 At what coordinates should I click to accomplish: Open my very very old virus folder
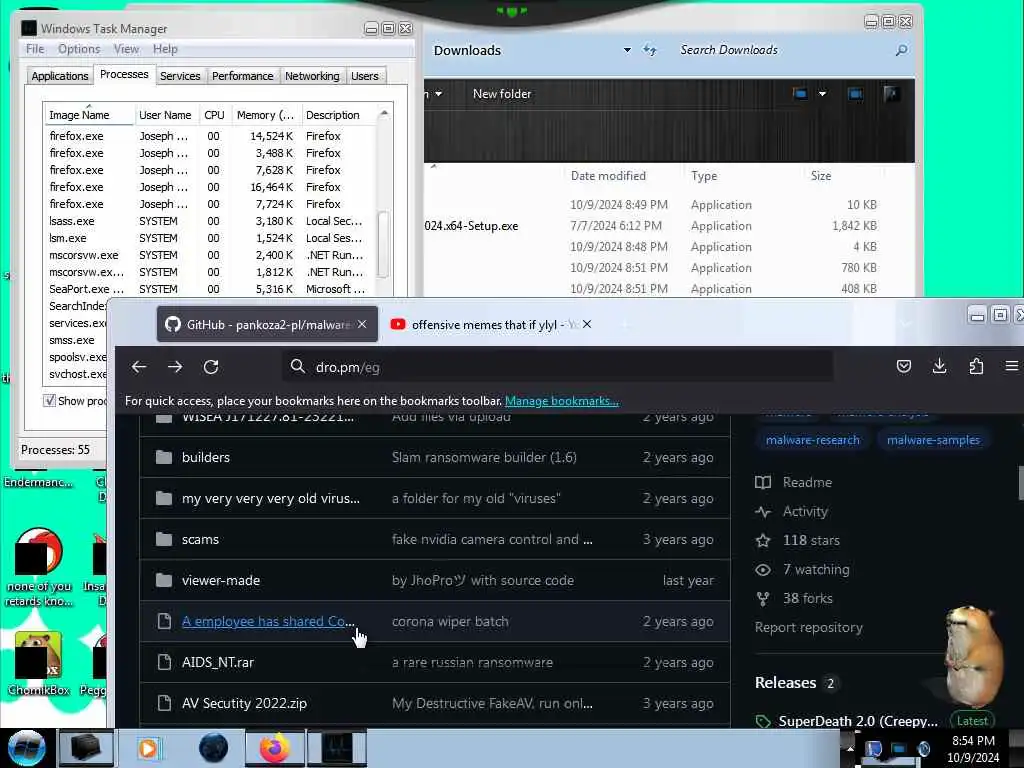[270, 498]
